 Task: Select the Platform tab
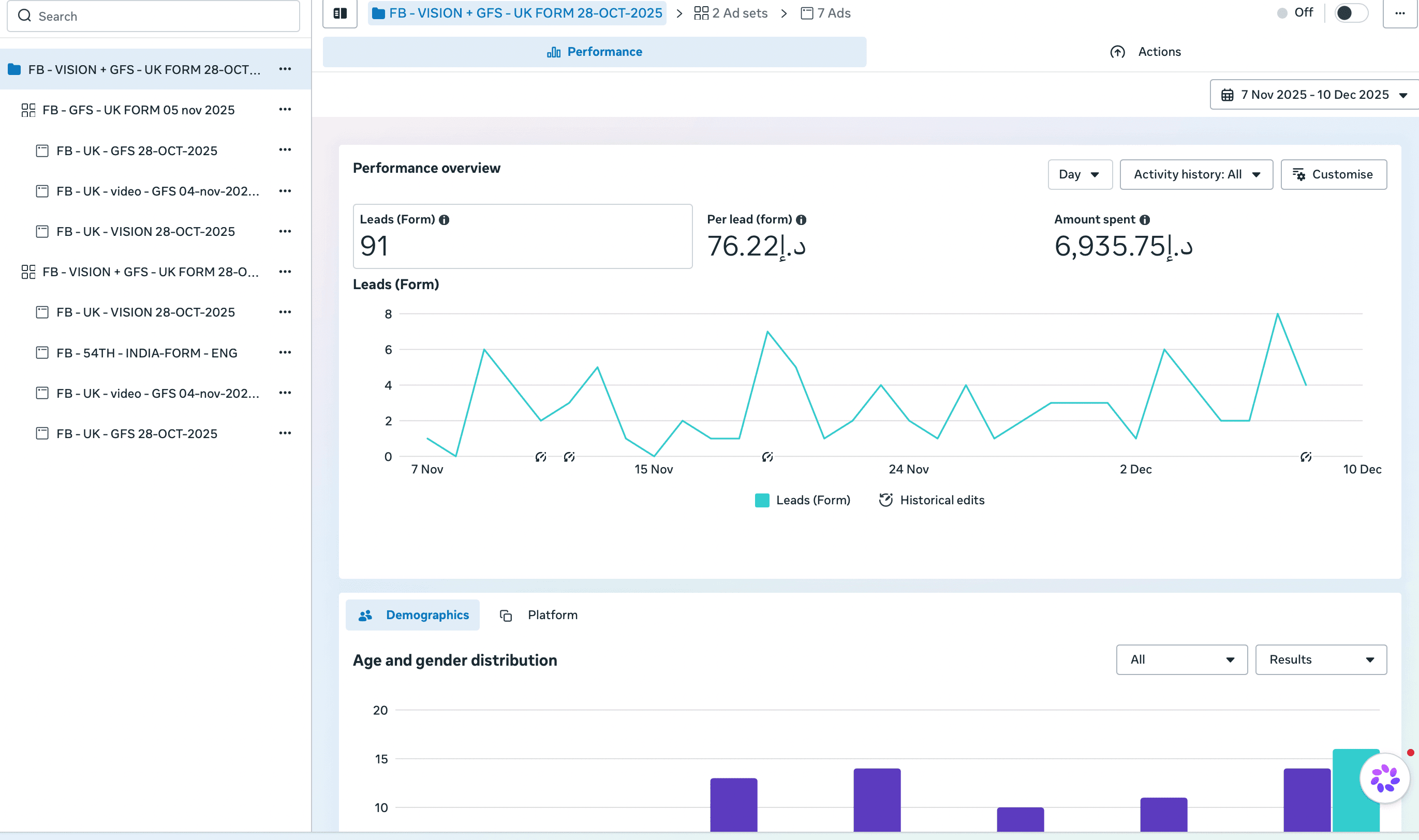(x=539, y=616)
